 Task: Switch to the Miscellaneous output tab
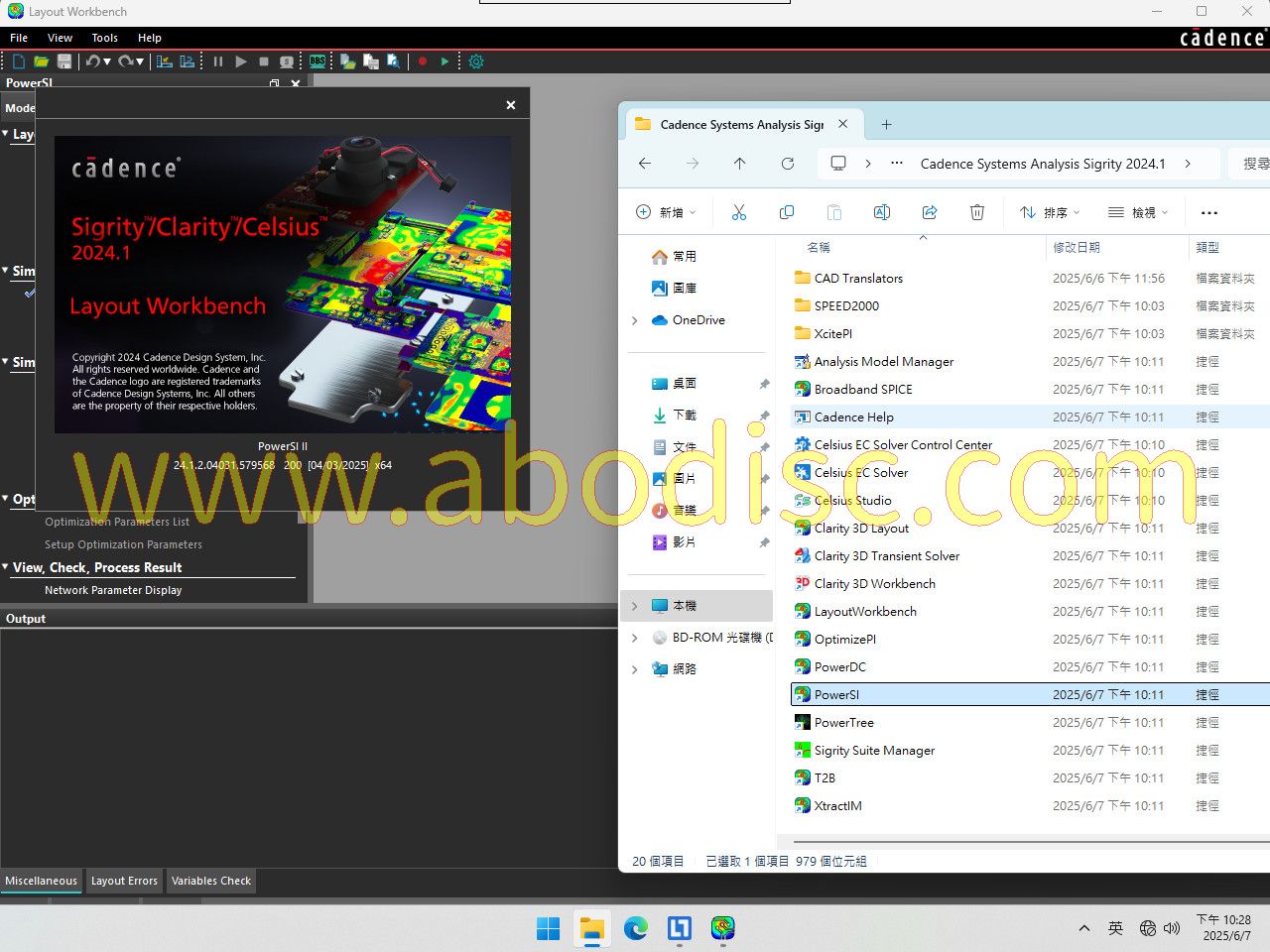(x=41, y=881)
